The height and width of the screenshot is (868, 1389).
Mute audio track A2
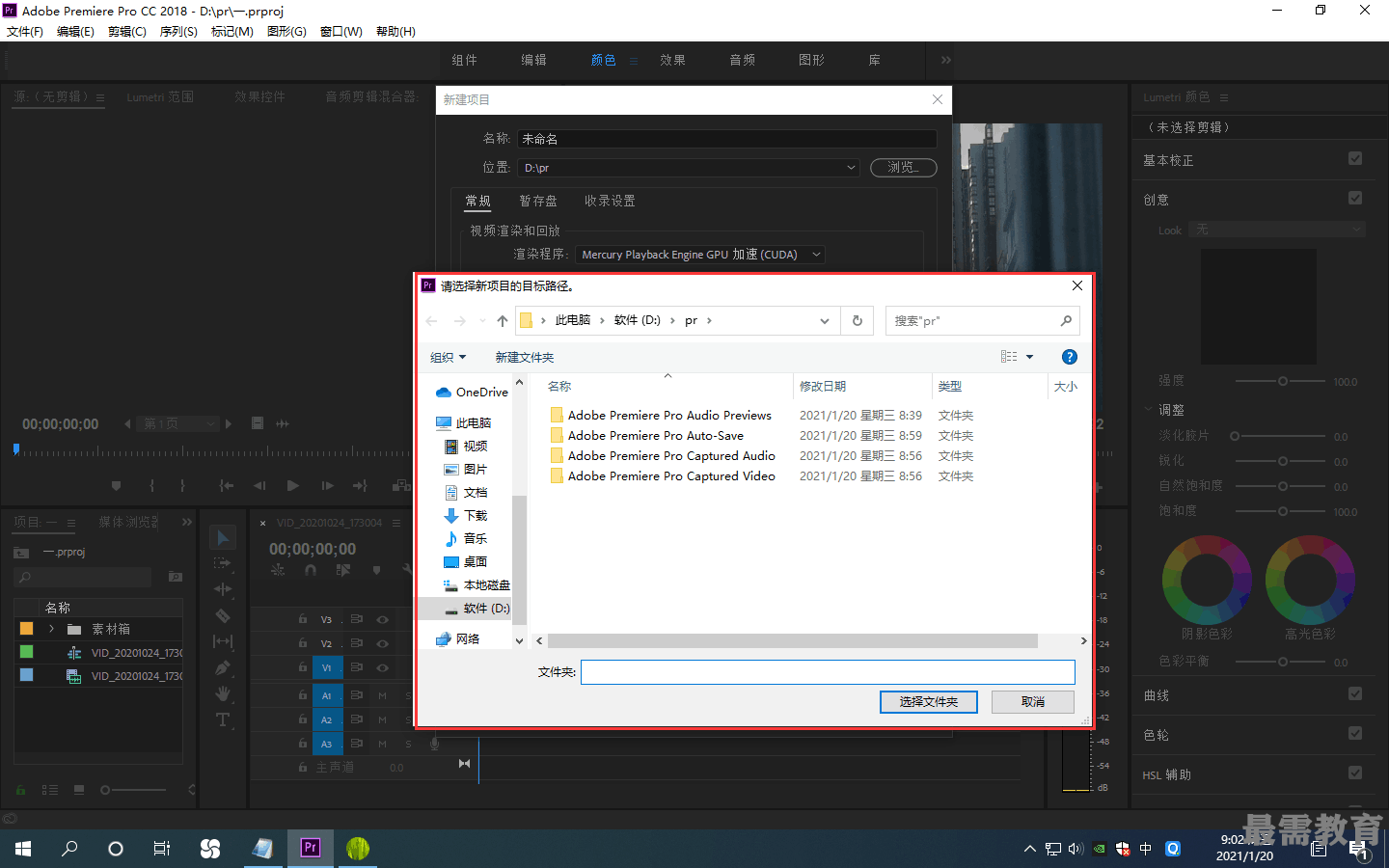click(x=383, y=719)
